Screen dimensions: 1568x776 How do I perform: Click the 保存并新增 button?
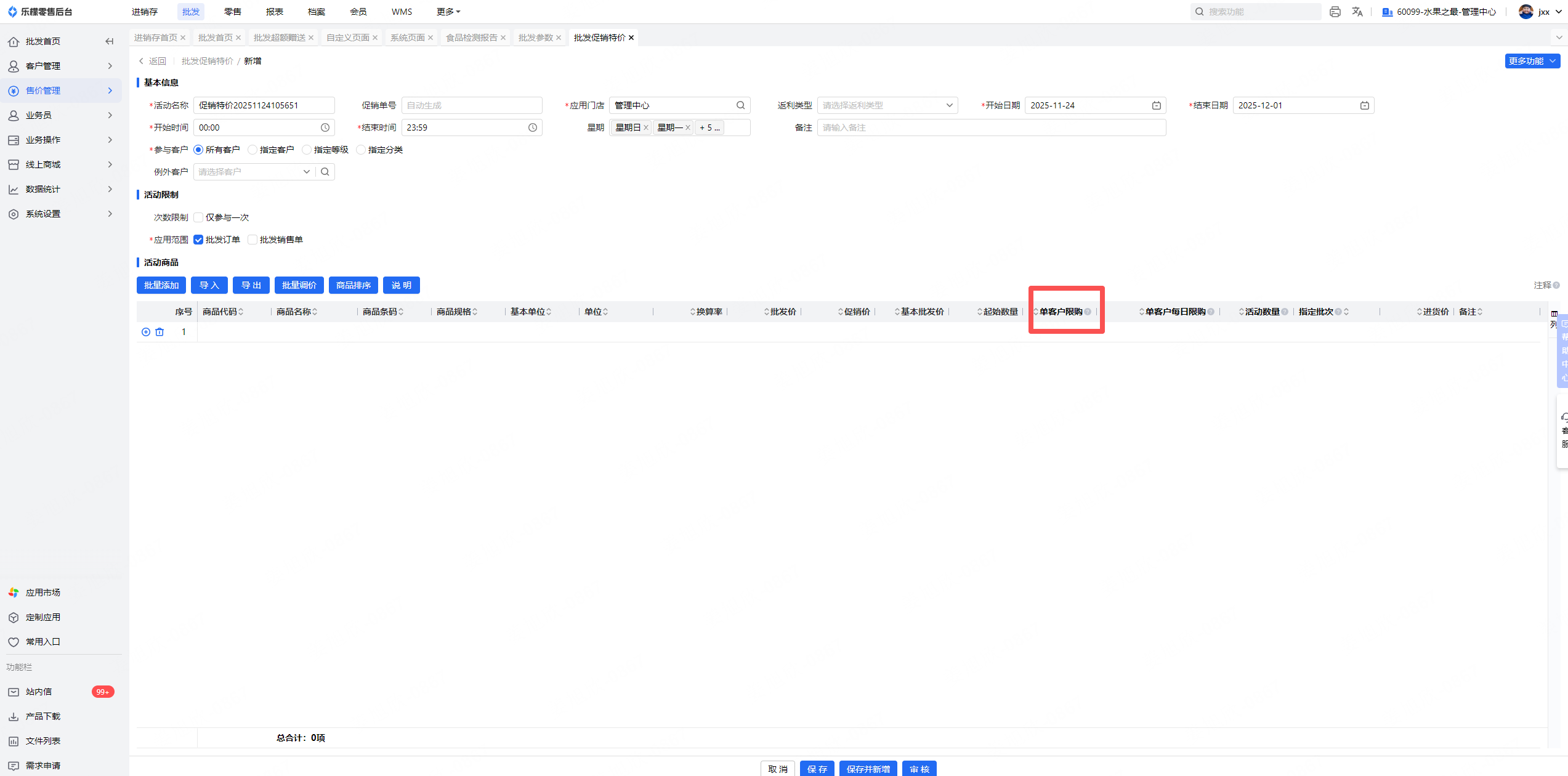pyautogui.click(x=868, y=769)
